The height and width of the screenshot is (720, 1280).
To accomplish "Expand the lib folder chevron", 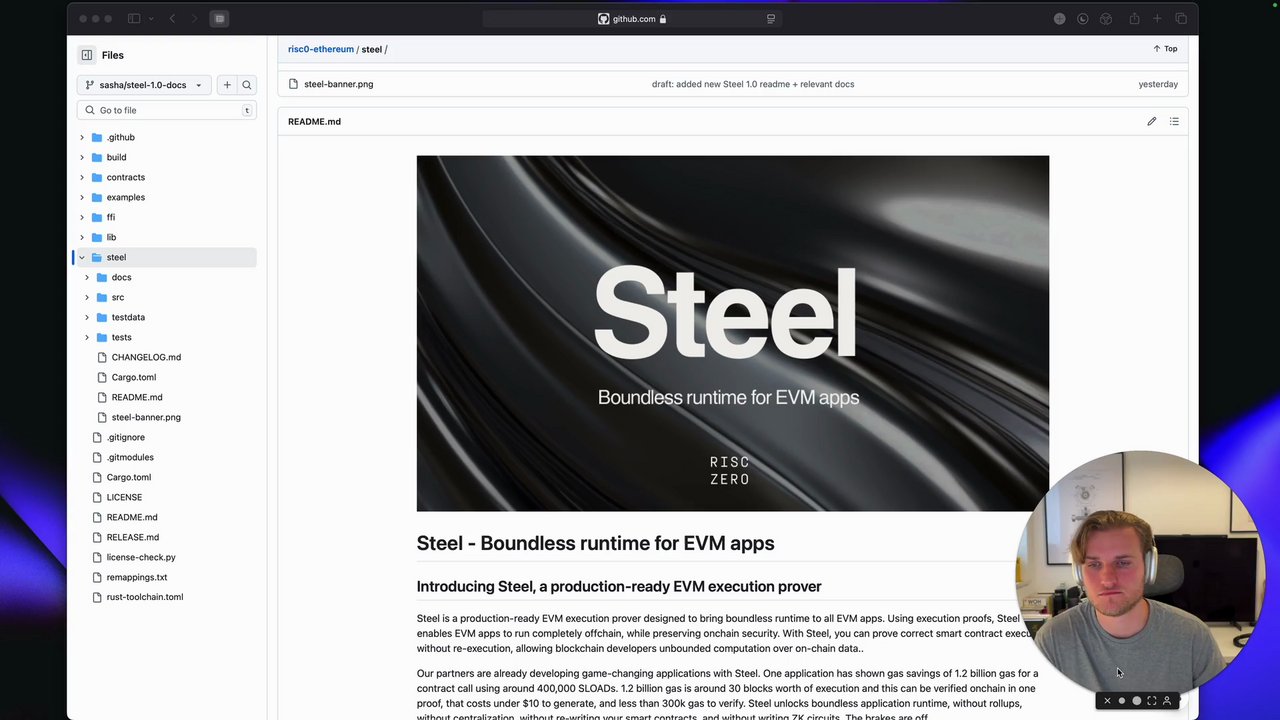I will [x=82, y=237].
